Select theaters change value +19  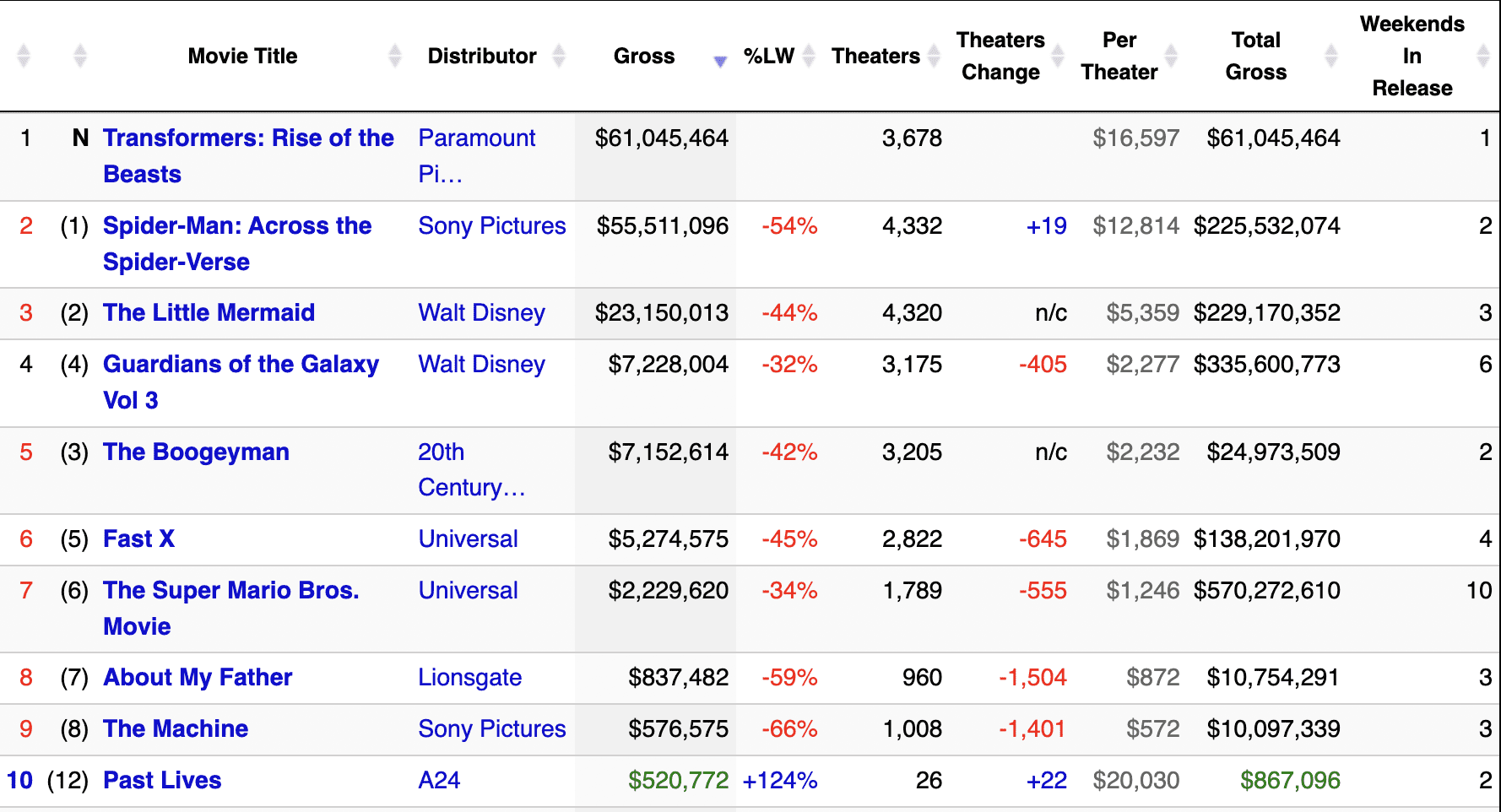pyautogui.click(x=1047, y=226)
